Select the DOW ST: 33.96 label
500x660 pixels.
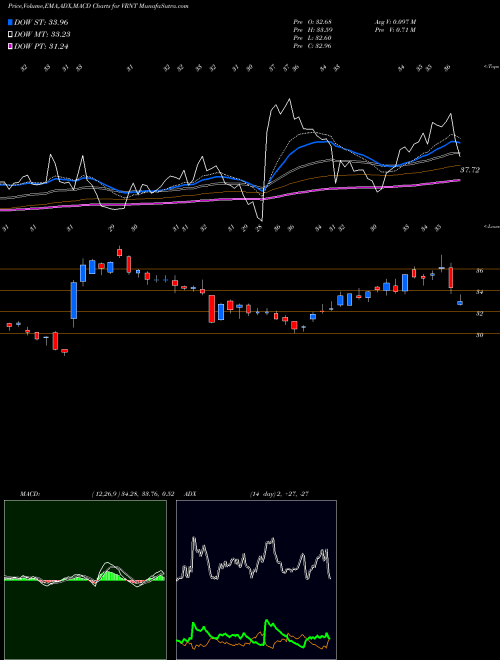pos(41,22)
